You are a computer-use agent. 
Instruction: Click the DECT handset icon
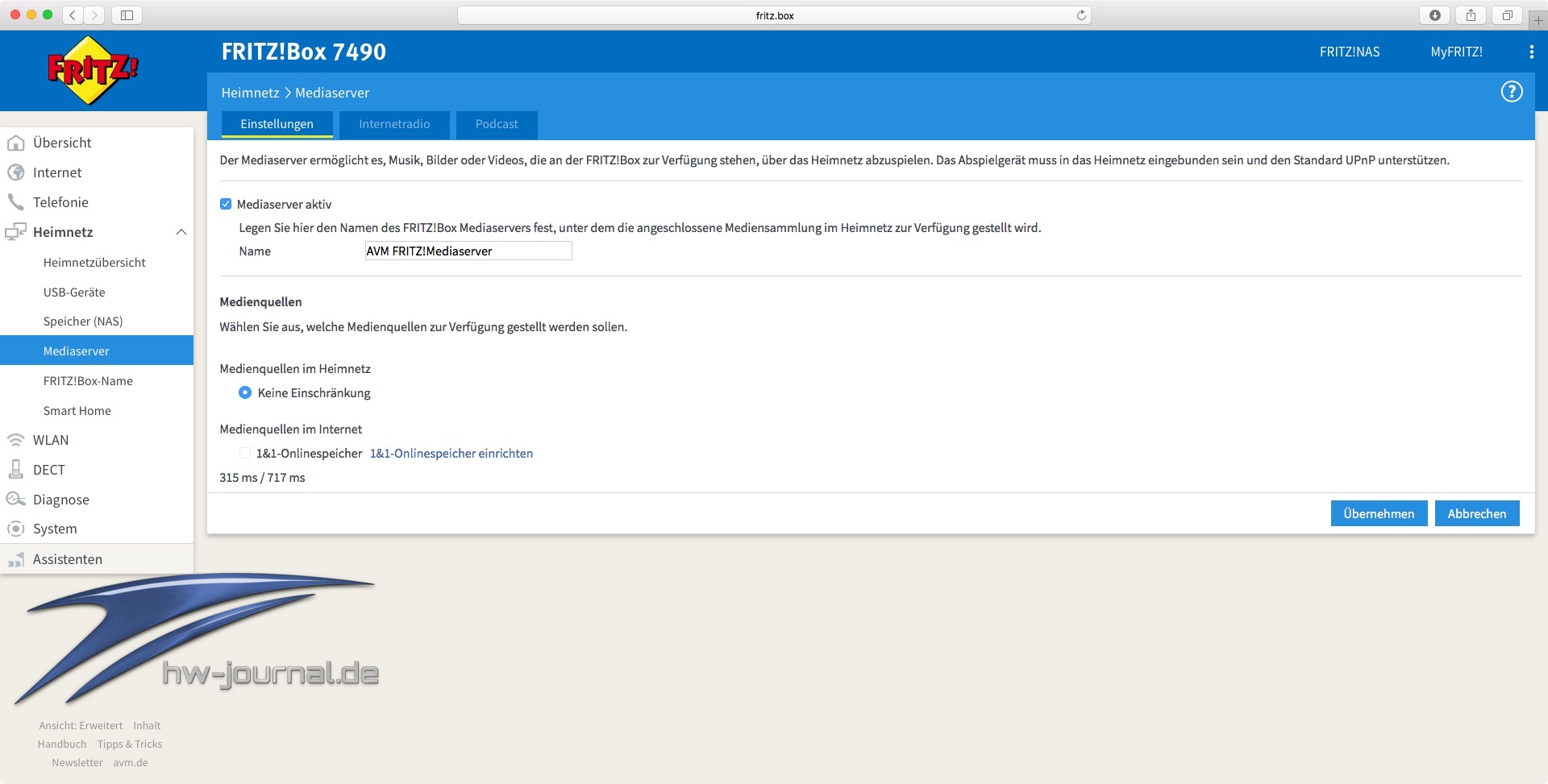coord(15,470)
